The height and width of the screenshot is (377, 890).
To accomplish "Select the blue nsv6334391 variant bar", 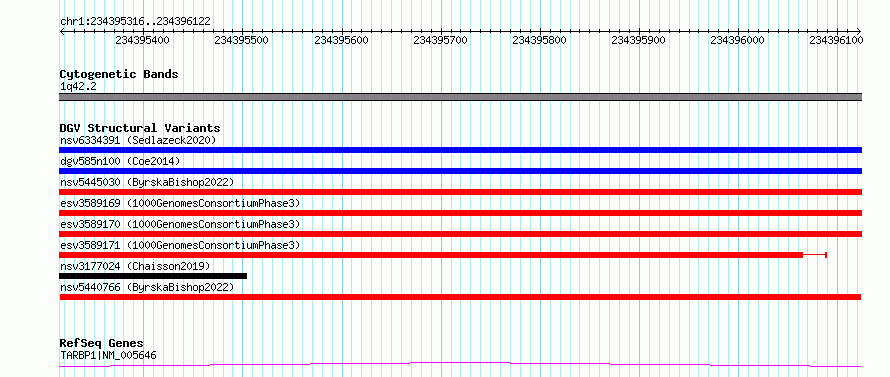I will tap(460, 150).
